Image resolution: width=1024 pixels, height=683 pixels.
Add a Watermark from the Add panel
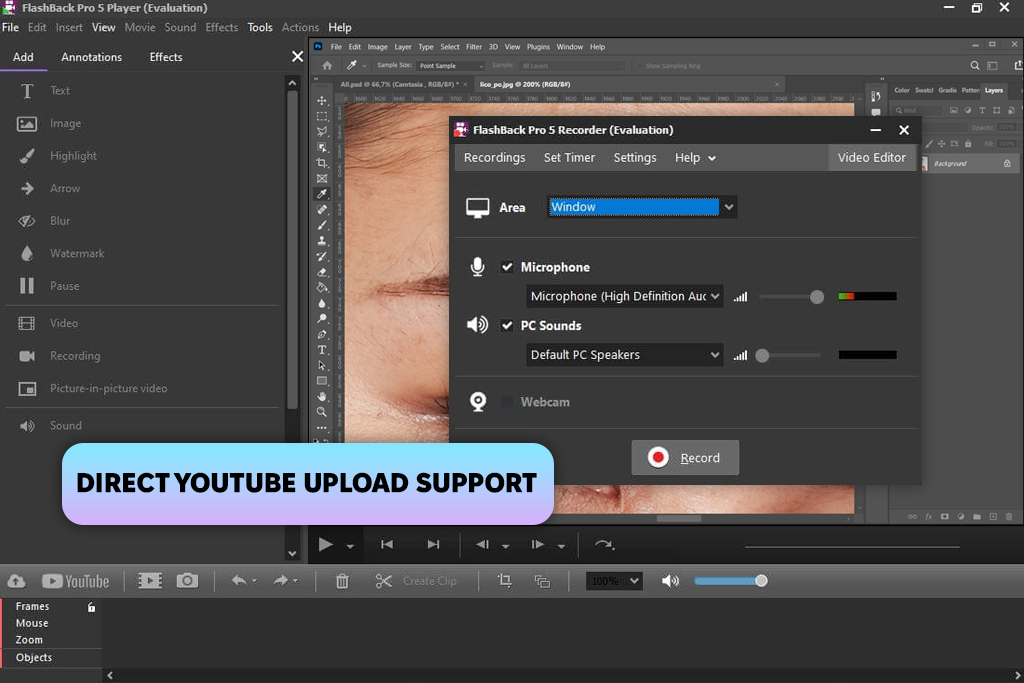tap(76, 254)
